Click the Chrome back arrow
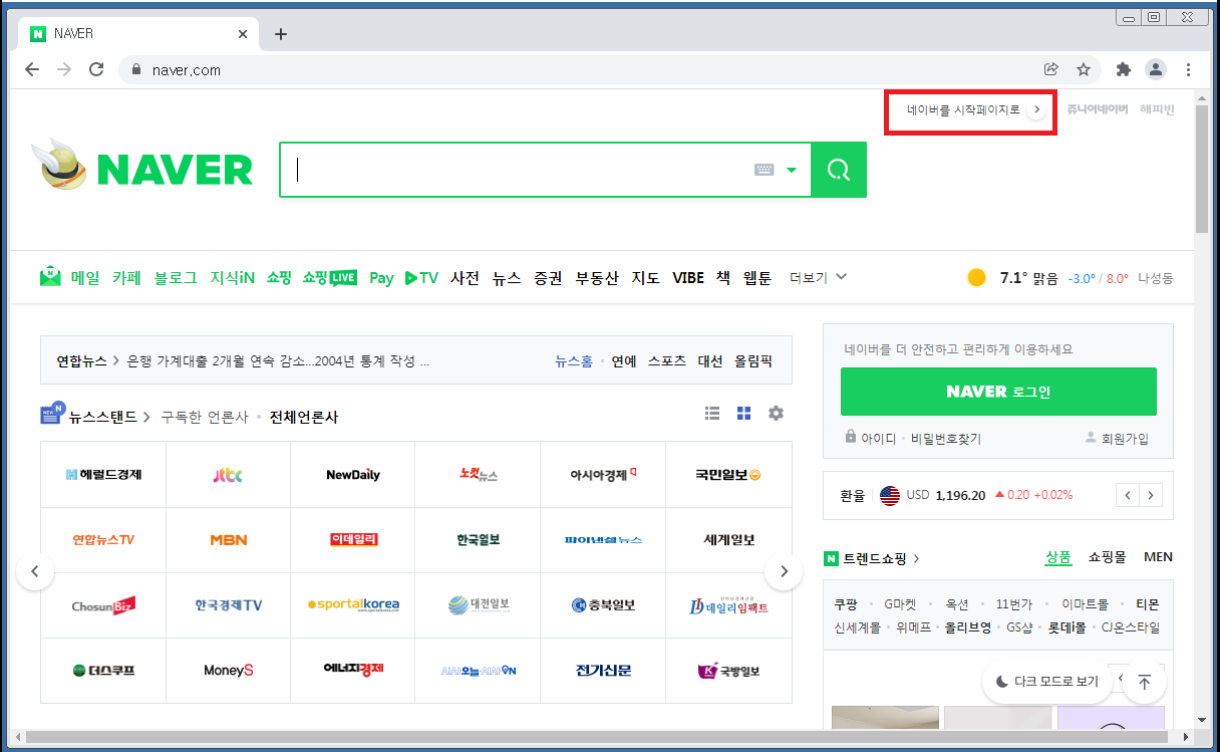Image resolution: width=1220 pixels, height=752 pixels. click(x=32, y=69)
